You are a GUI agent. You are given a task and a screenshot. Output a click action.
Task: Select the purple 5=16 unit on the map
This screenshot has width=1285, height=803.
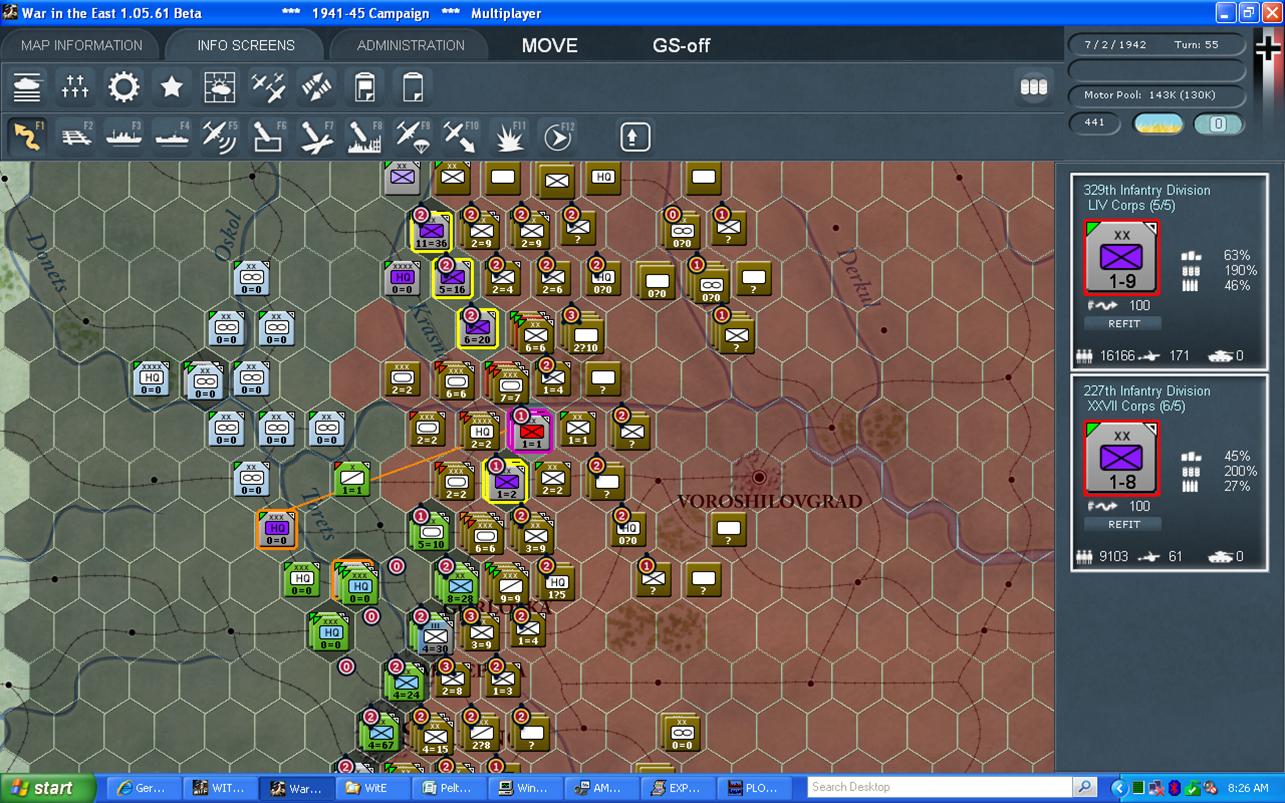(453, 278)
